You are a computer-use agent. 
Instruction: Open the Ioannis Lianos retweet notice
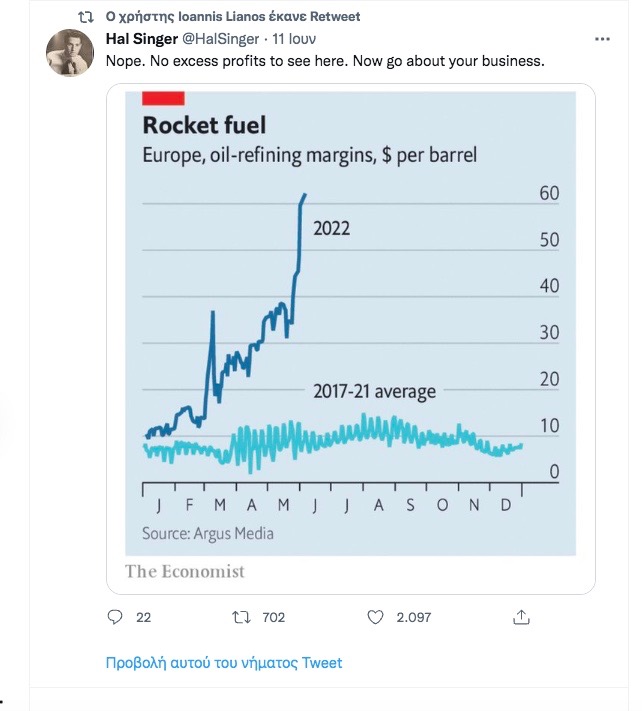233,17
